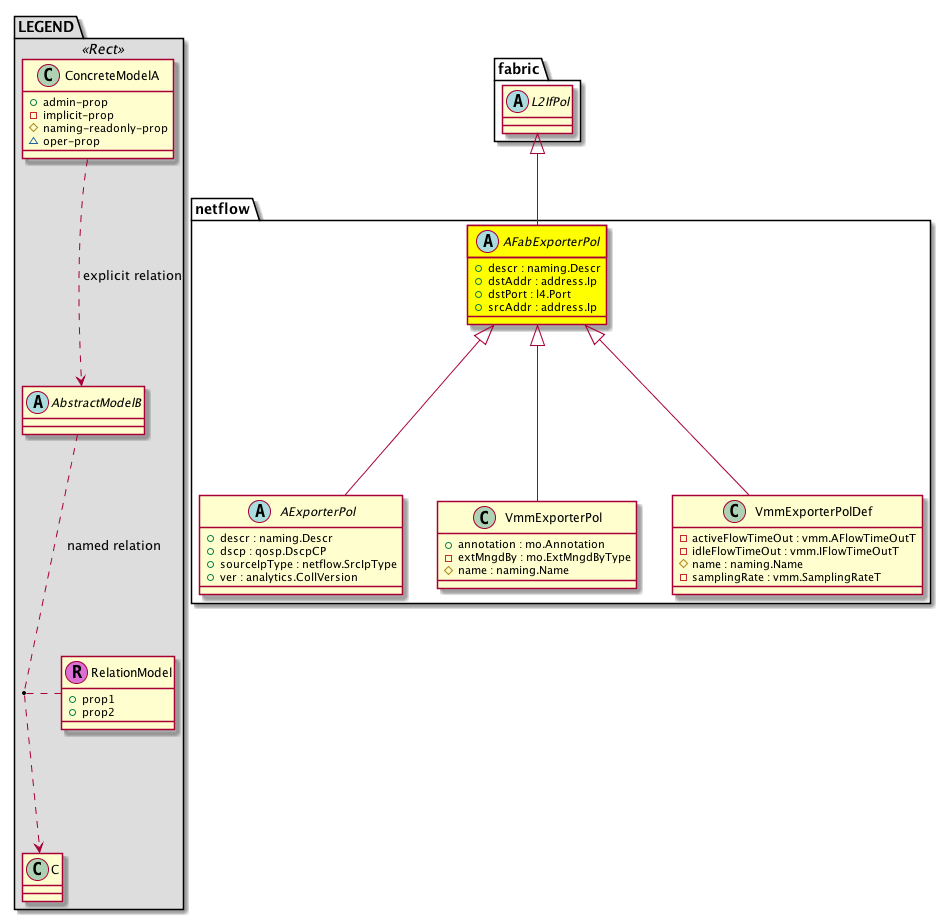The height and width of the screenshot is (920, 951).
Task: Click the "named relation" arrow label
Action: point(113,546)
